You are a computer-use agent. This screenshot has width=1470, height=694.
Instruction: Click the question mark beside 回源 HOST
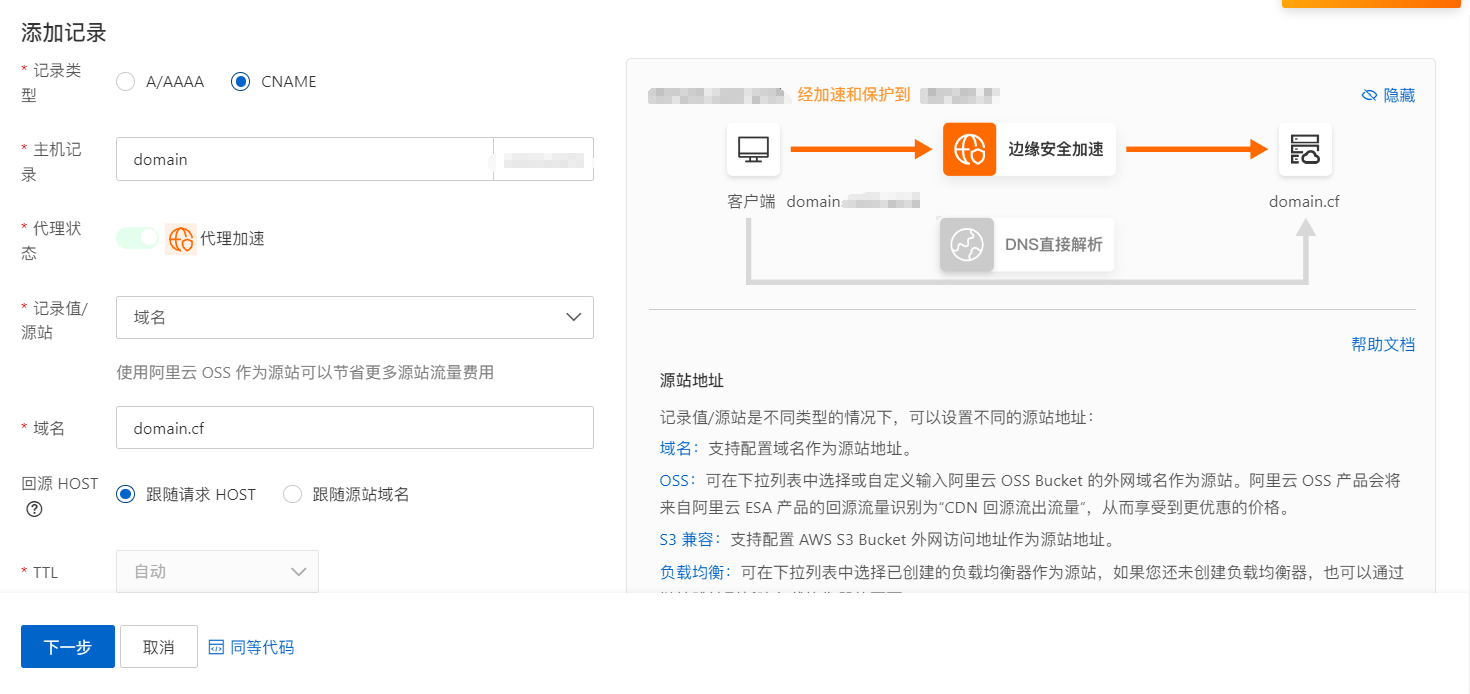35,510
